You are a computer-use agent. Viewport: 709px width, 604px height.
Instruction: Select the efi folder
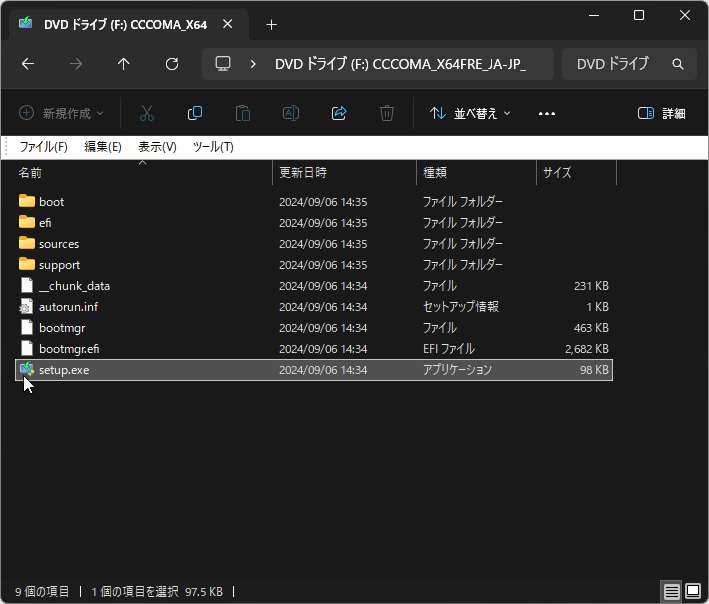tap(45, 223)
